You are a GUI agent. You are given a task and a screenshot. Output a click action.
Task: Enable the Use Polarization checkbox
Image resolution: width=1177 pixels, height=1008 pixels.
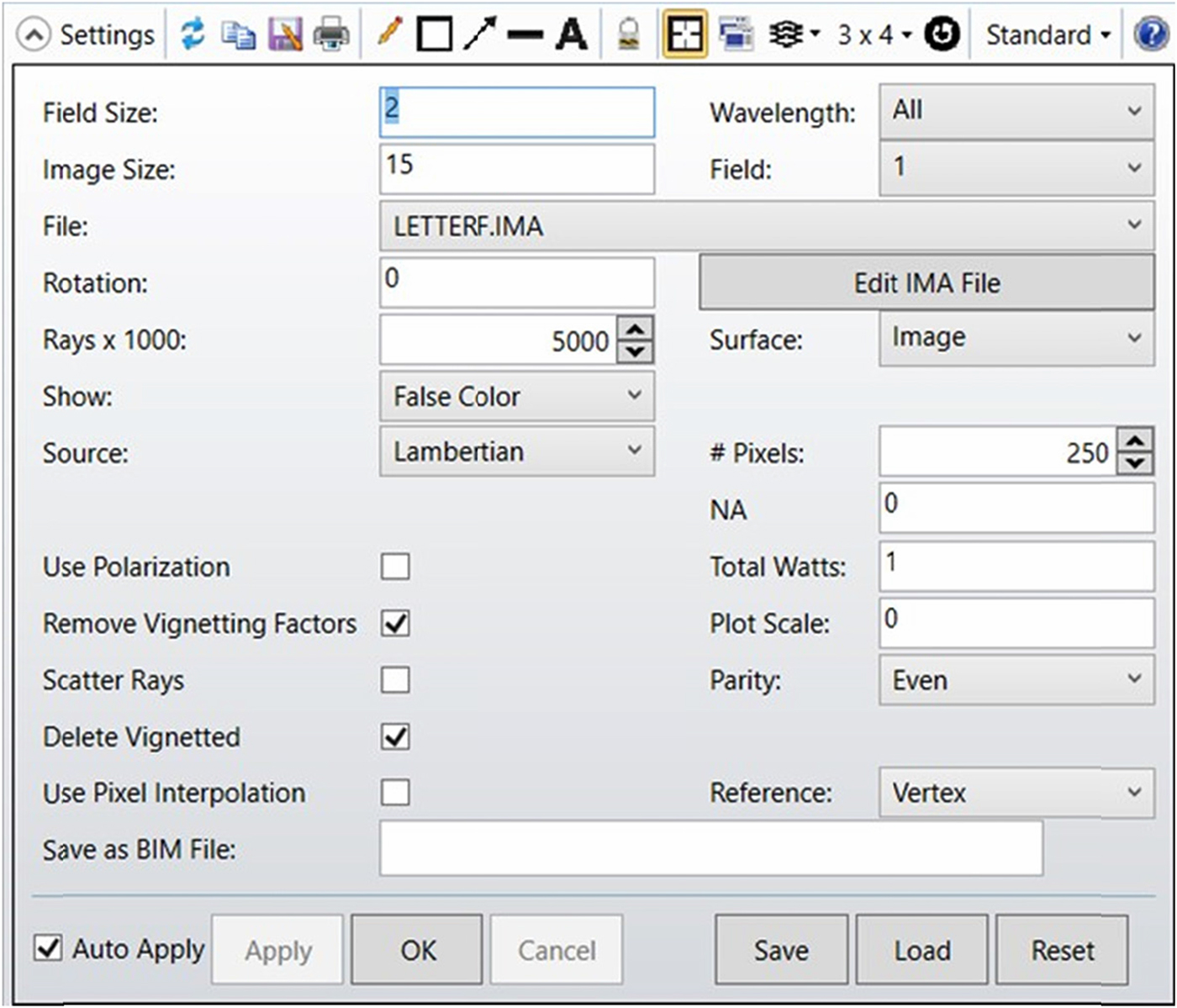point(395,567)
